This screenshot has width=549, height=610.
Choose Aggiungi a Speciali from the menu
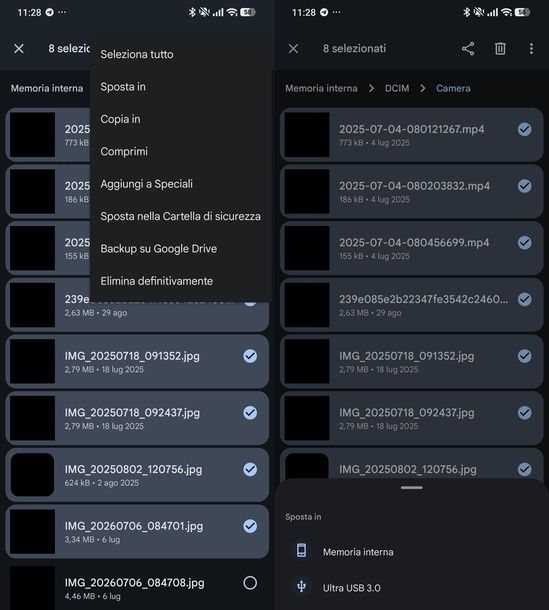(x=146, y=184)
